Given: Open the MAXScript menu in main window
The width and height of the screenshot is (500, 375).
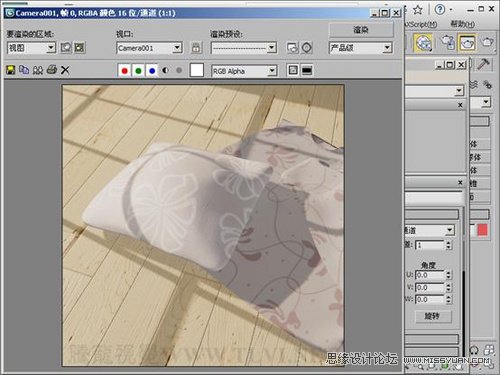Looking at the screenshot, I should pyautogui.click(x=421, y=24).
